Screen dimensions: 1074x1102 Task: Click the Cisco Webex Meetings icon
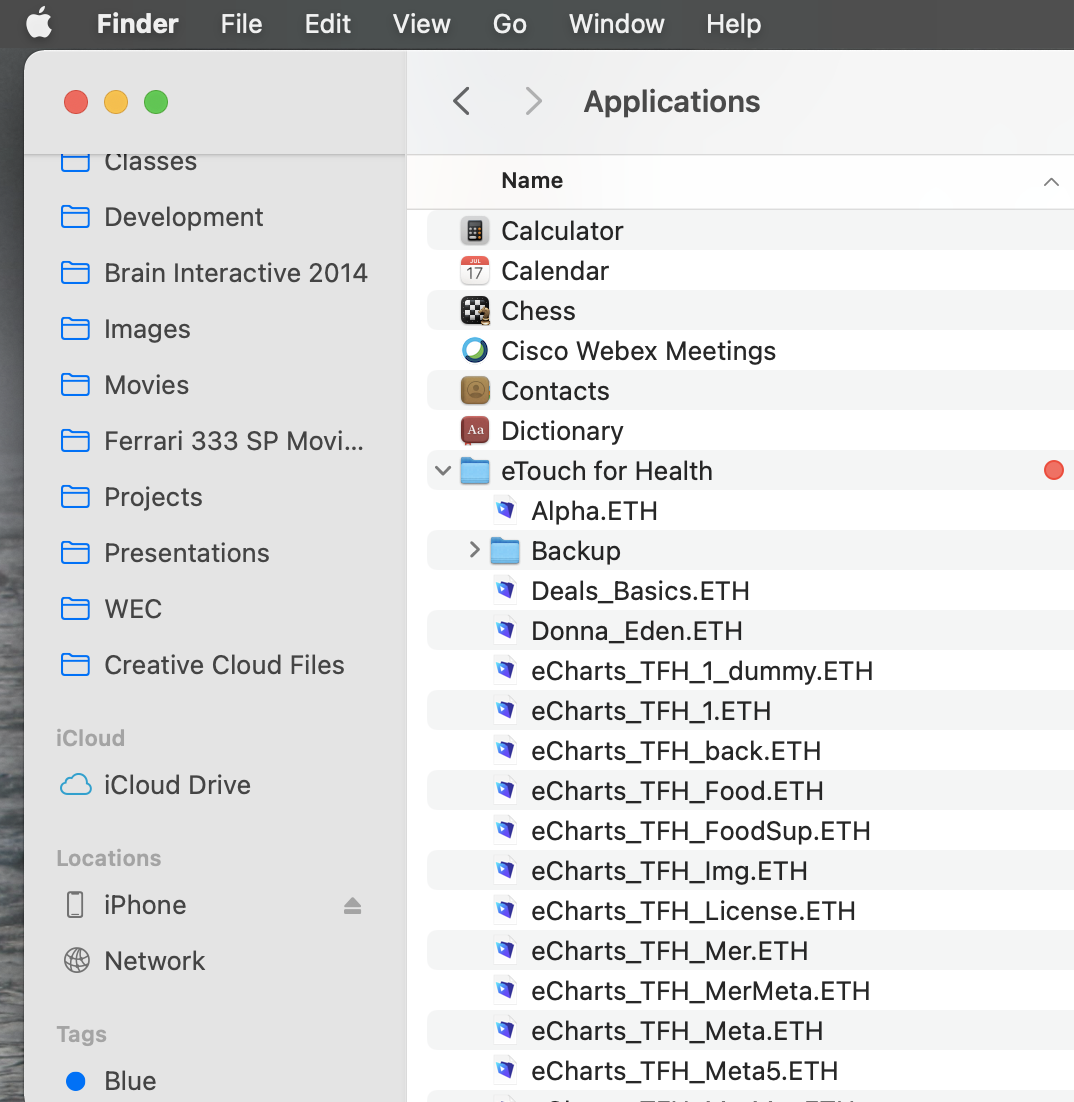coord(475,350)
